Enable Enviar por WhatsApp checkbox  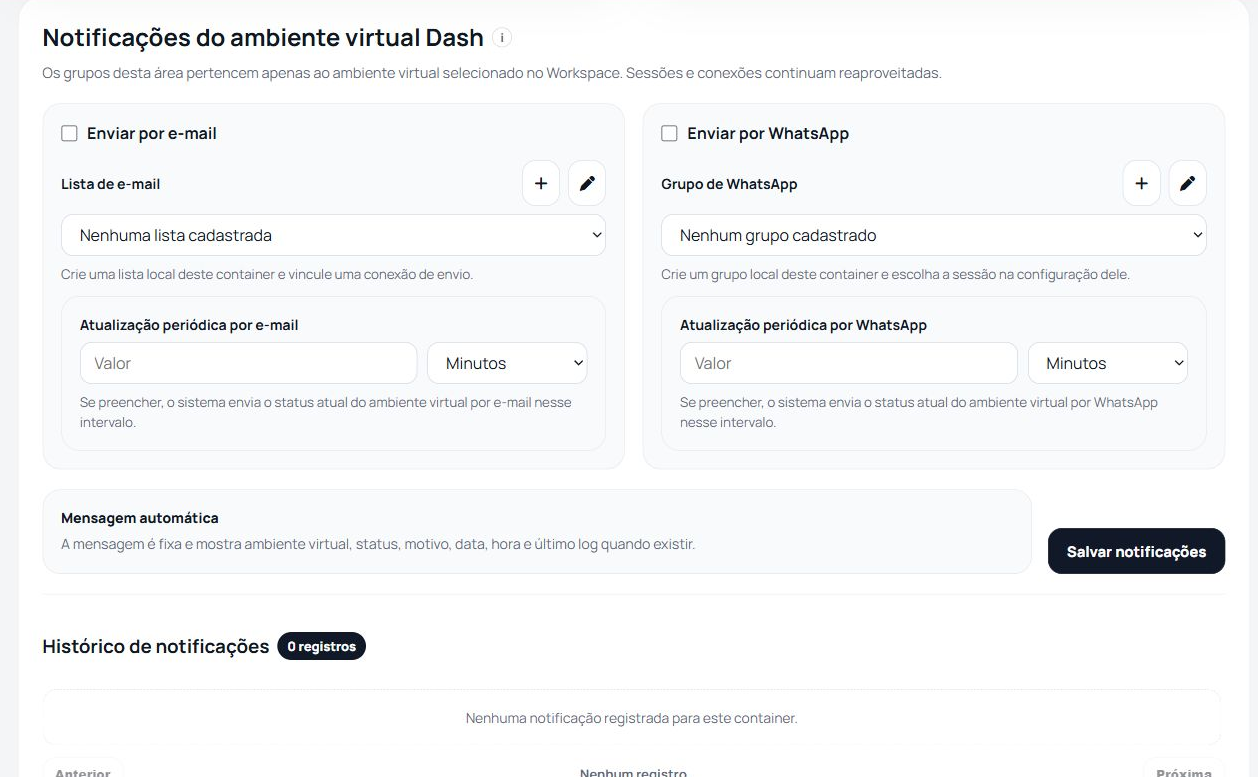click(669, 133)
